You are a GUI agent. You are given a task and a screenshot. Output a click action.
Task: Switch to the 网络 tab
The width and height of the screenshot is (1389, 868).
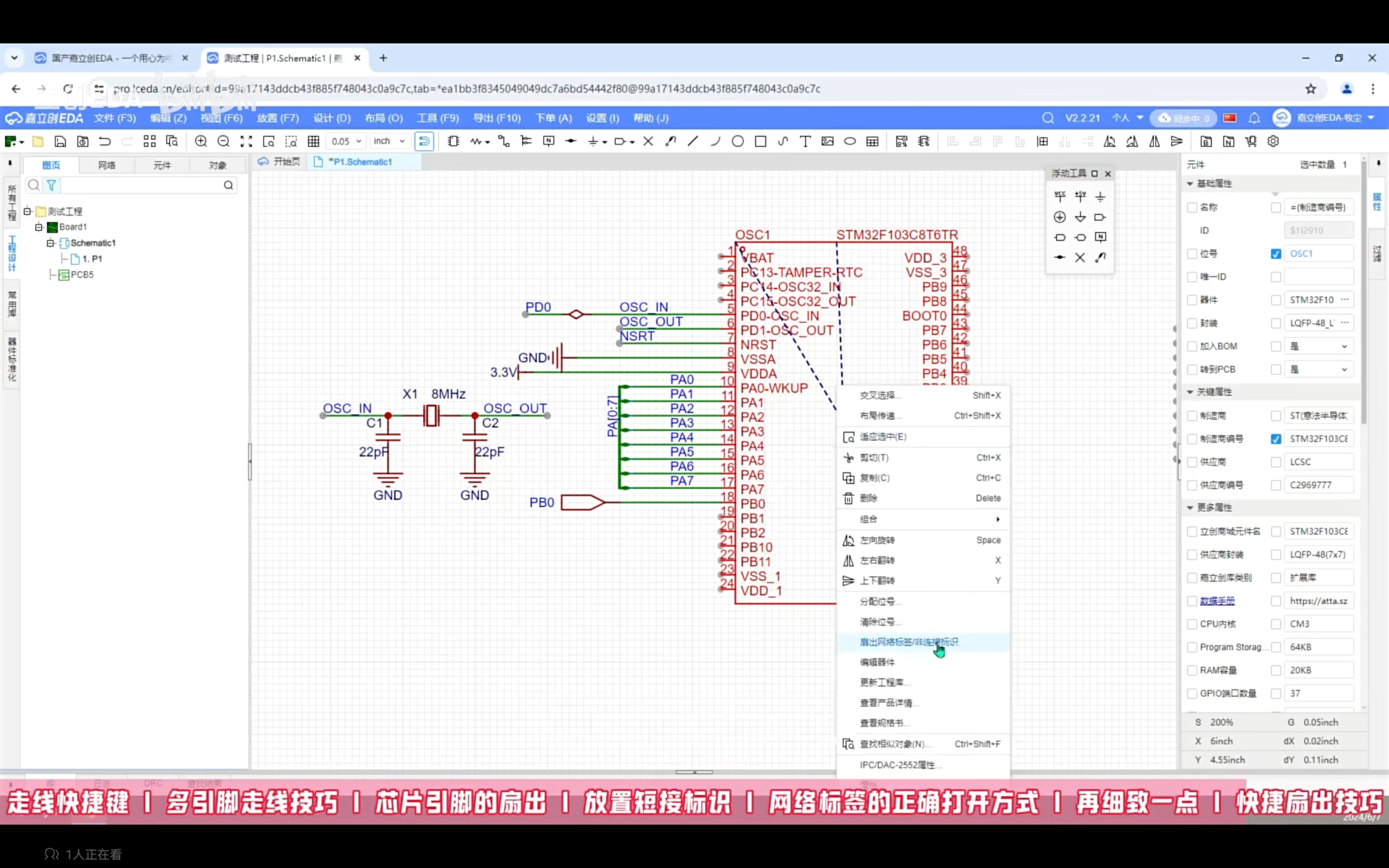106,165
